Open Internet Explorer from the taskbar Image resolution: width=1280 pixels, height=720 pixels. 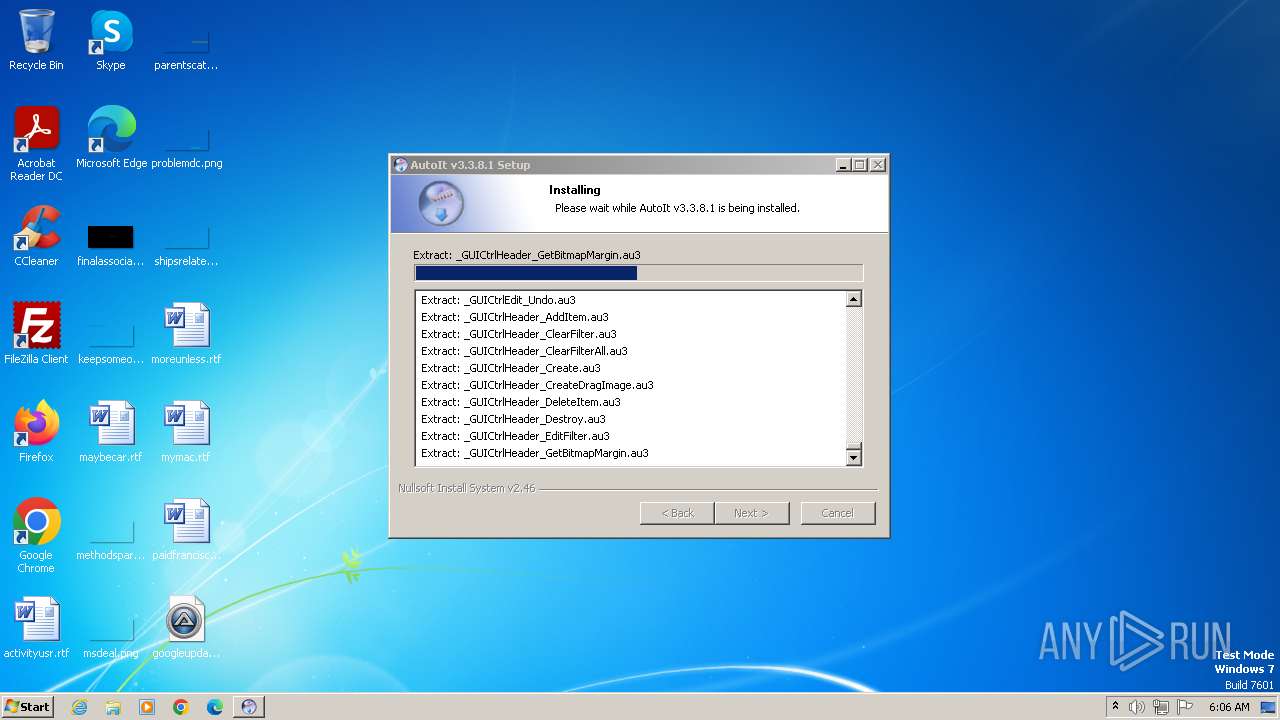pos(79,707)
